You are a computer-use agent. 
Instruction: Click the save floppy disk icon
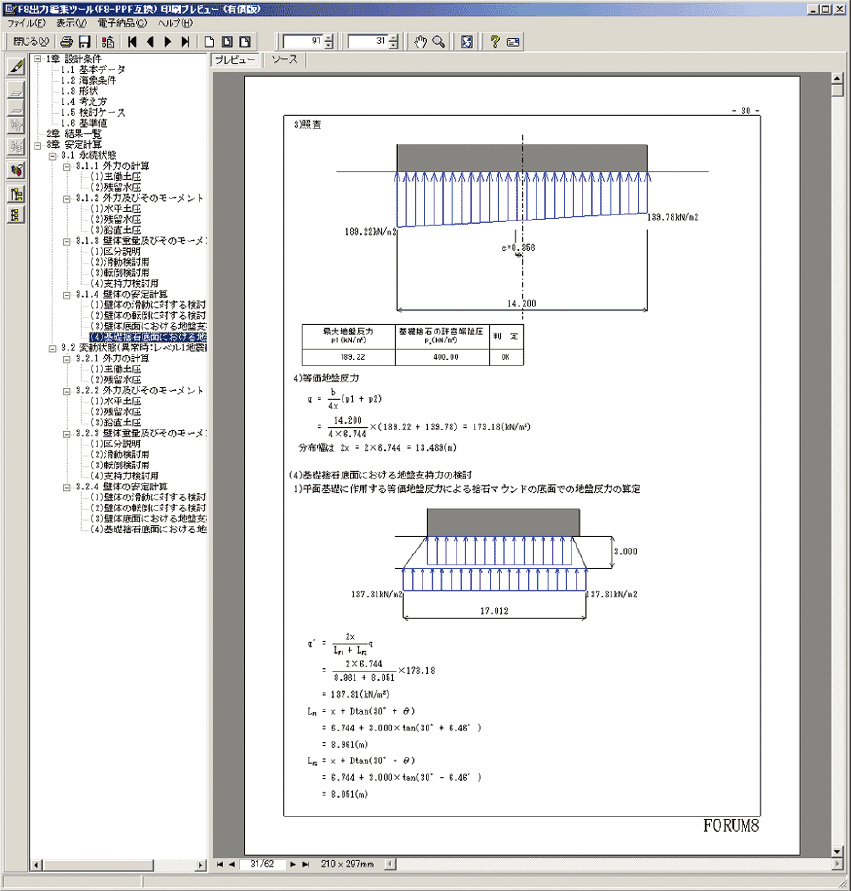tap(85, 41)
